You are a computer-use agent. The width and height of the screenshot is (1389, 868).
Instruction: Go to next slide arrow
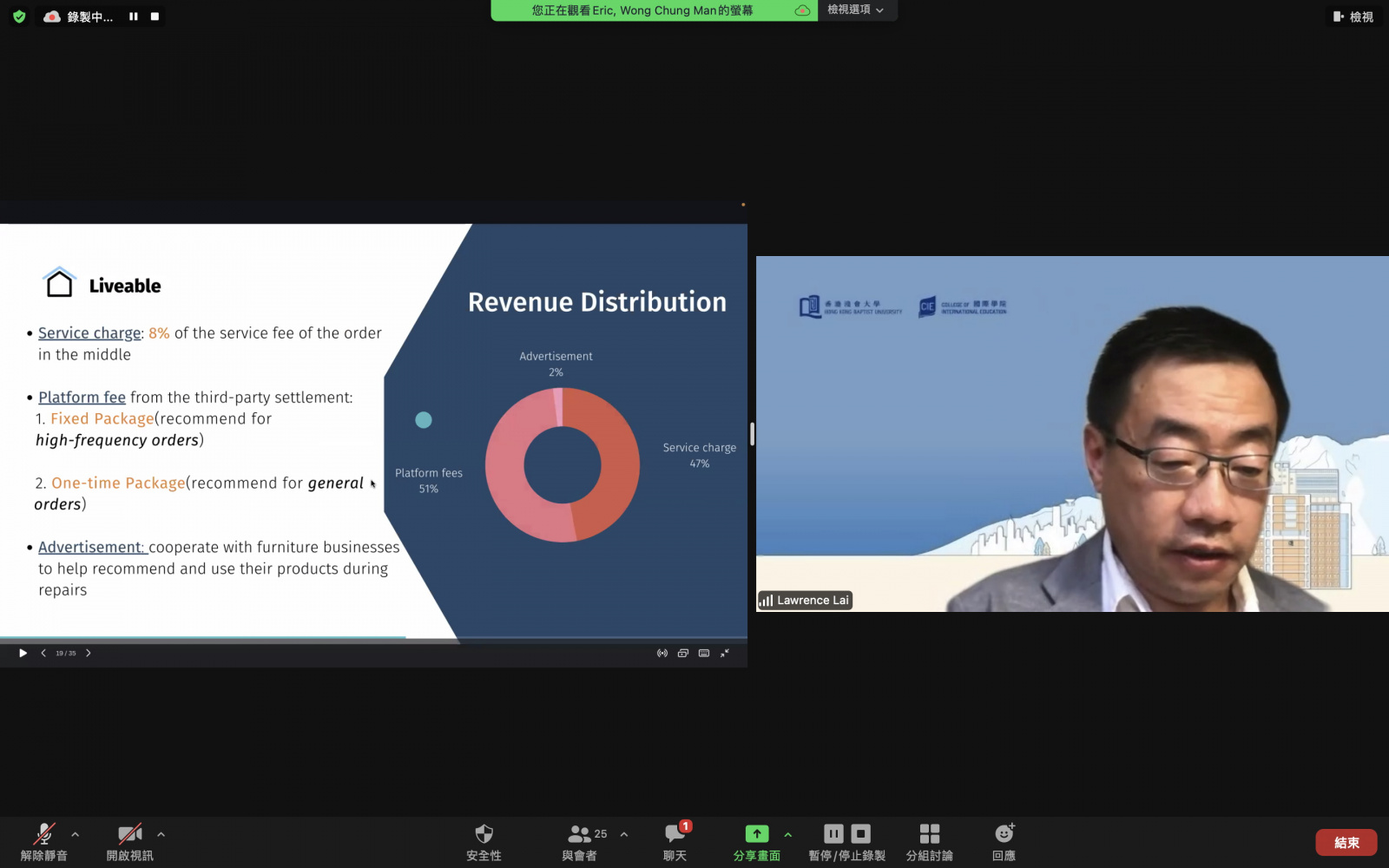click(x=88, y=653)
